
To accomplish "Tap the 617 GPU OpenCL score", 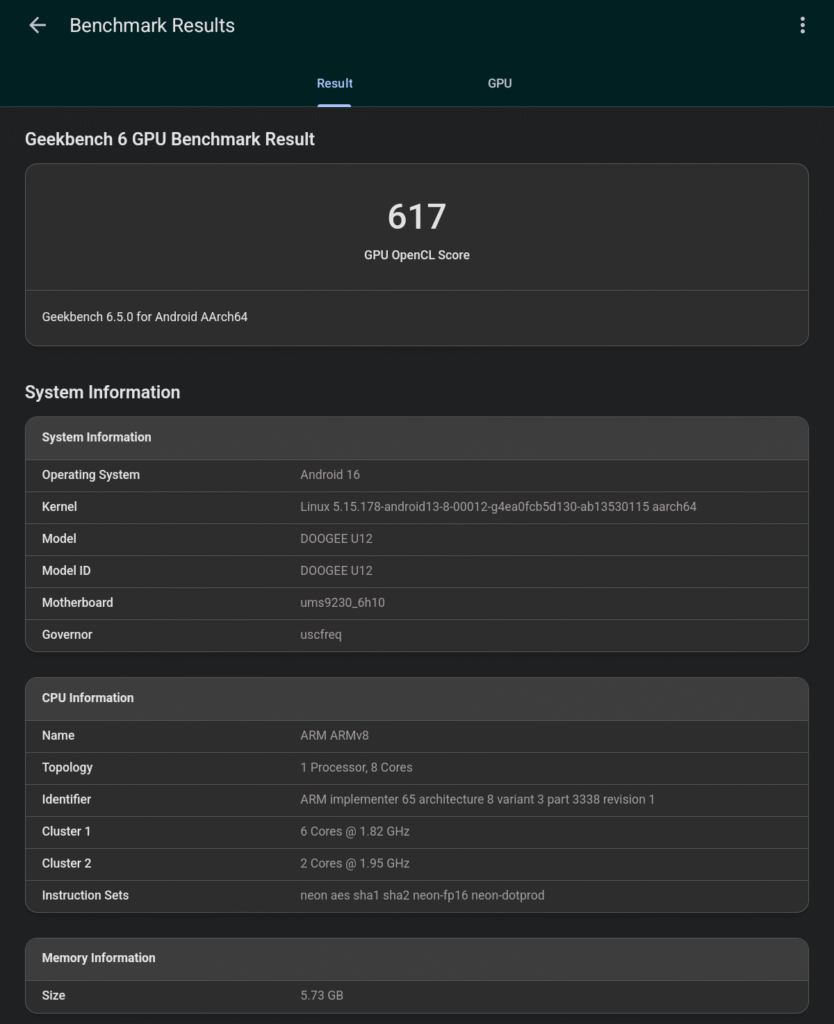I will [x=416, y=217].
